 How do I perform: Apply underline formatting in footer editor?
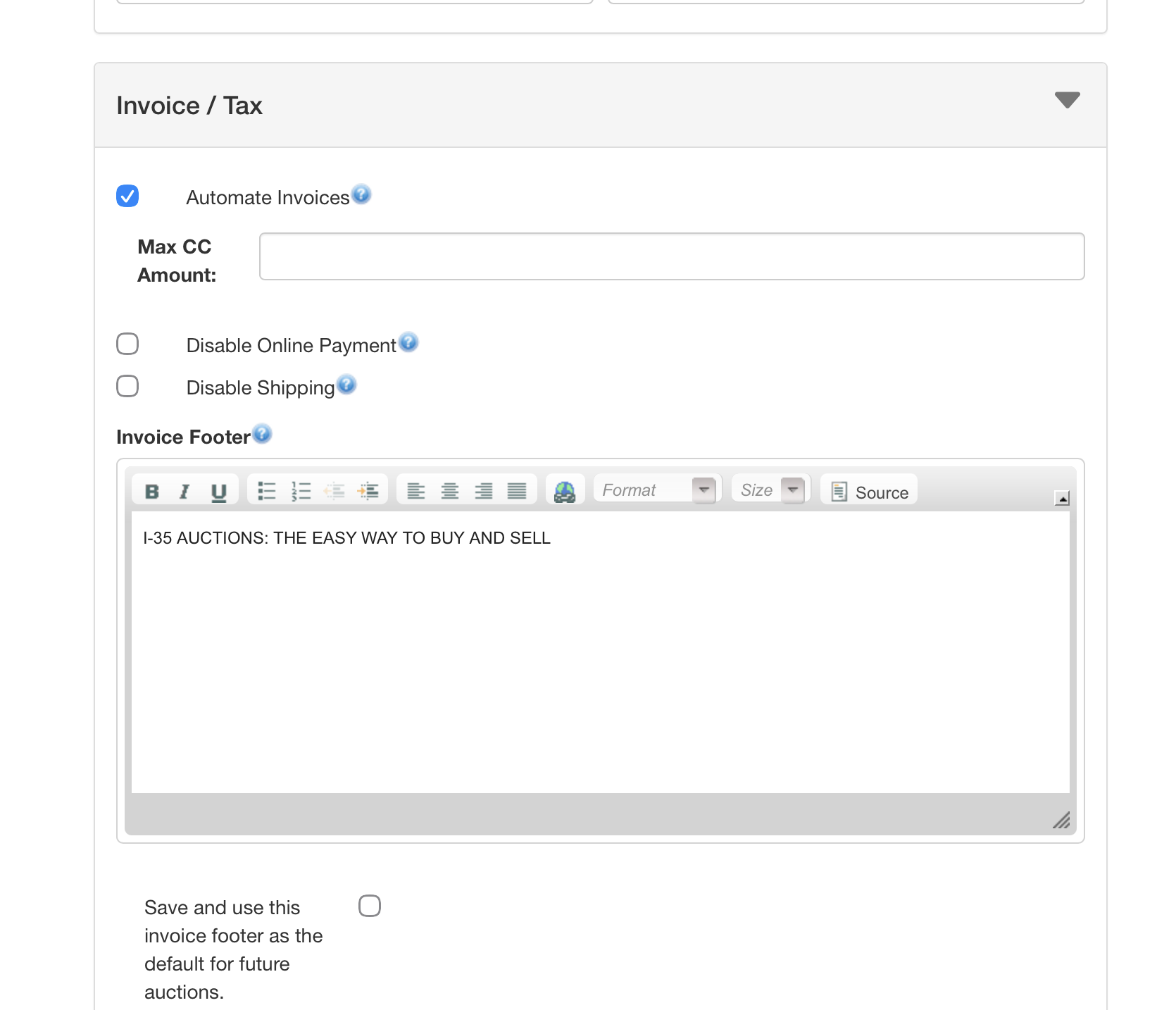218,491
